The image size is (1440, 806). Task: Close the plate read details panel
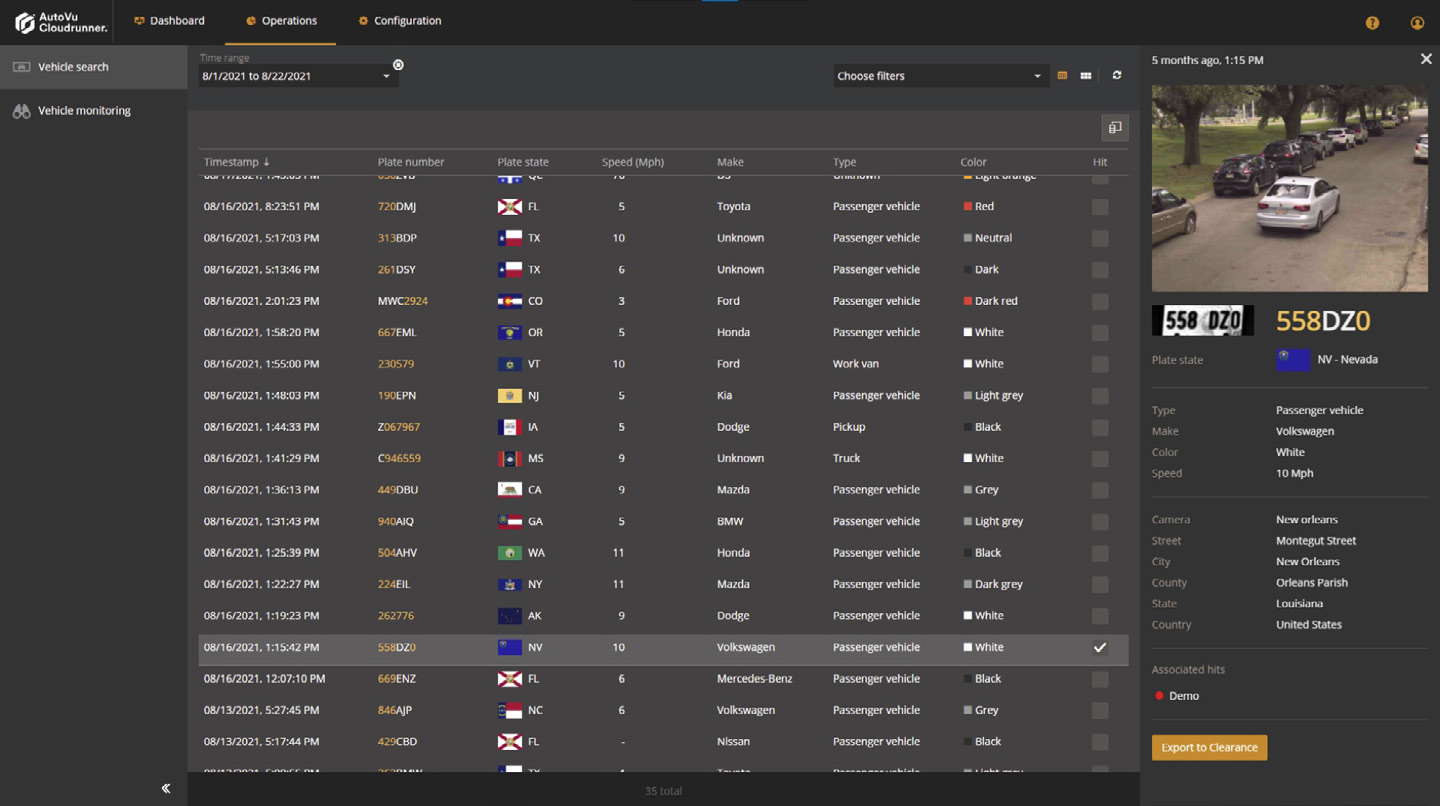(x=1426, y=60)
